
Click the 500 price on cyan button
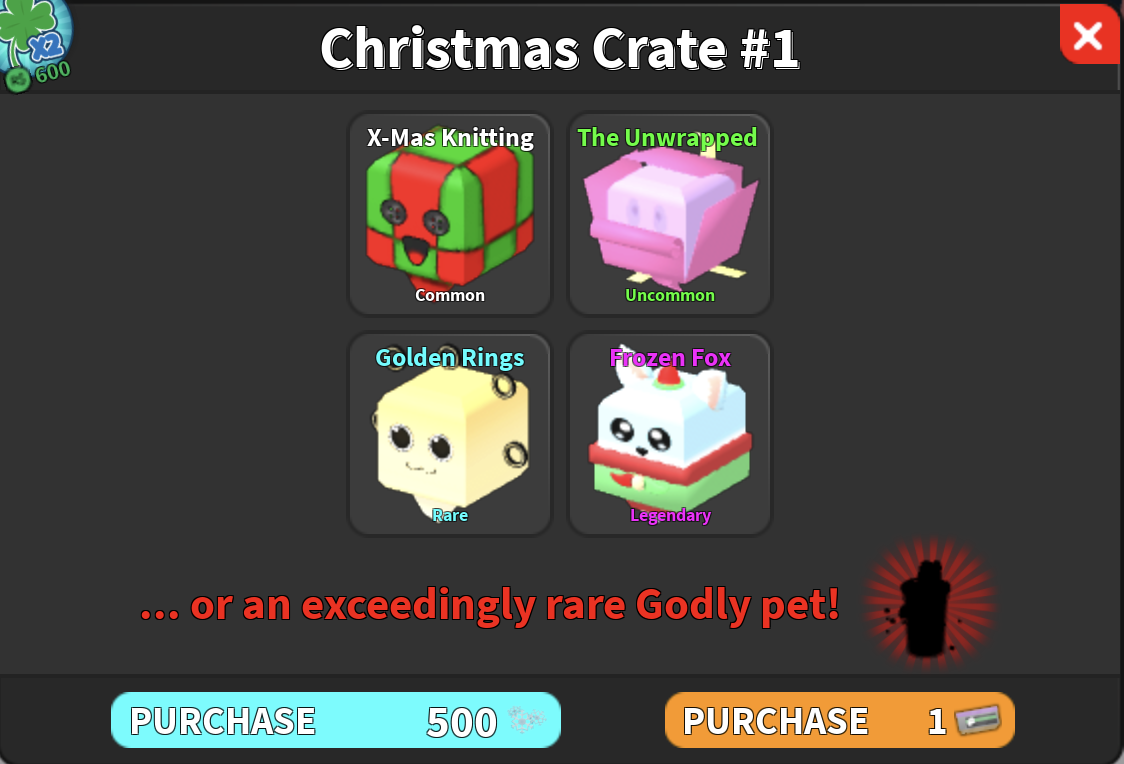(462, 722)
